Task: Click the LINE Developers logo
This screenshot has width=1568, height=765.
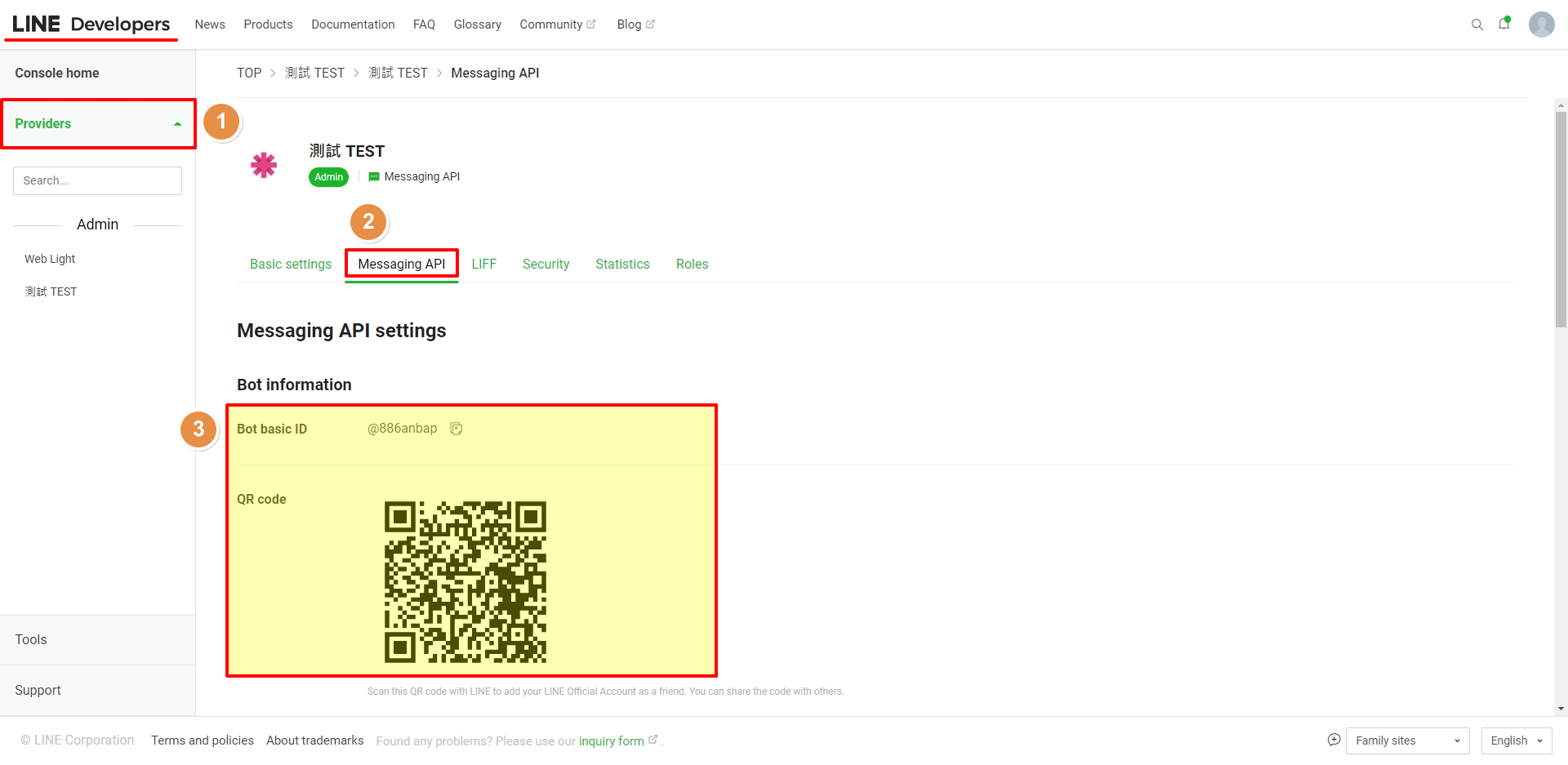Action: coord(91,24)
